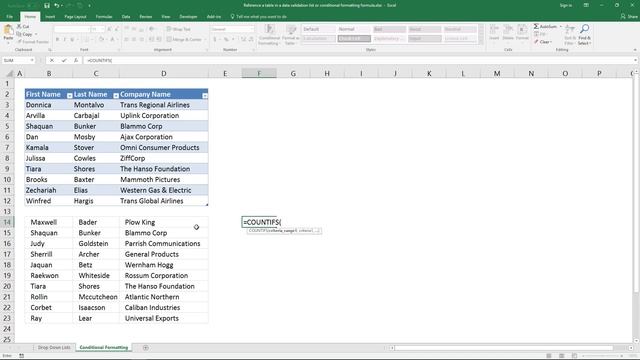This screenshot has height=360, width=640.
Task: Click the formula bar input containing =COUNTIFS(
Action: 359,60
